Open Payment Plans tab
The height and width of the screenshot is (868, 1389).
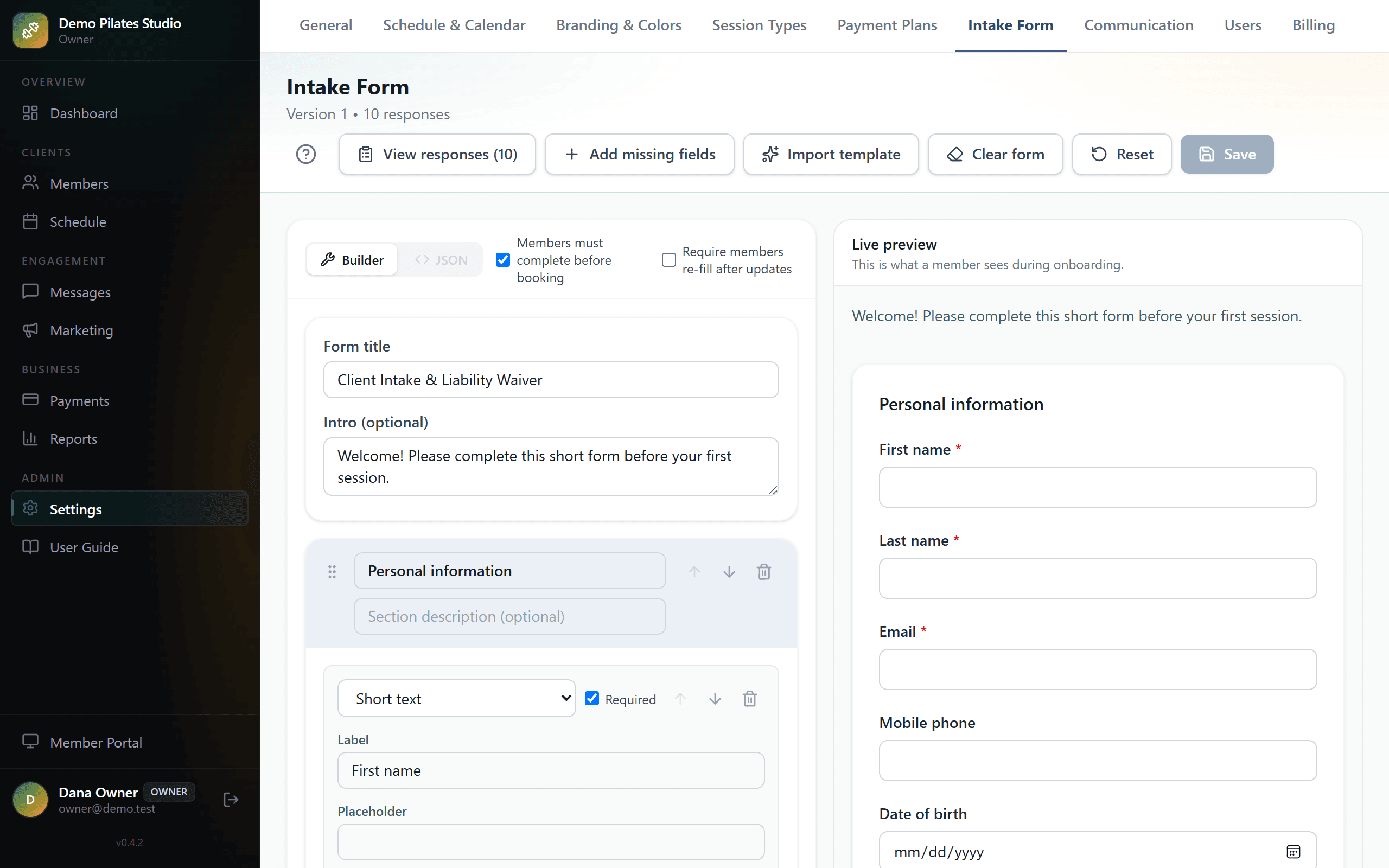click(x=887, y=25)
